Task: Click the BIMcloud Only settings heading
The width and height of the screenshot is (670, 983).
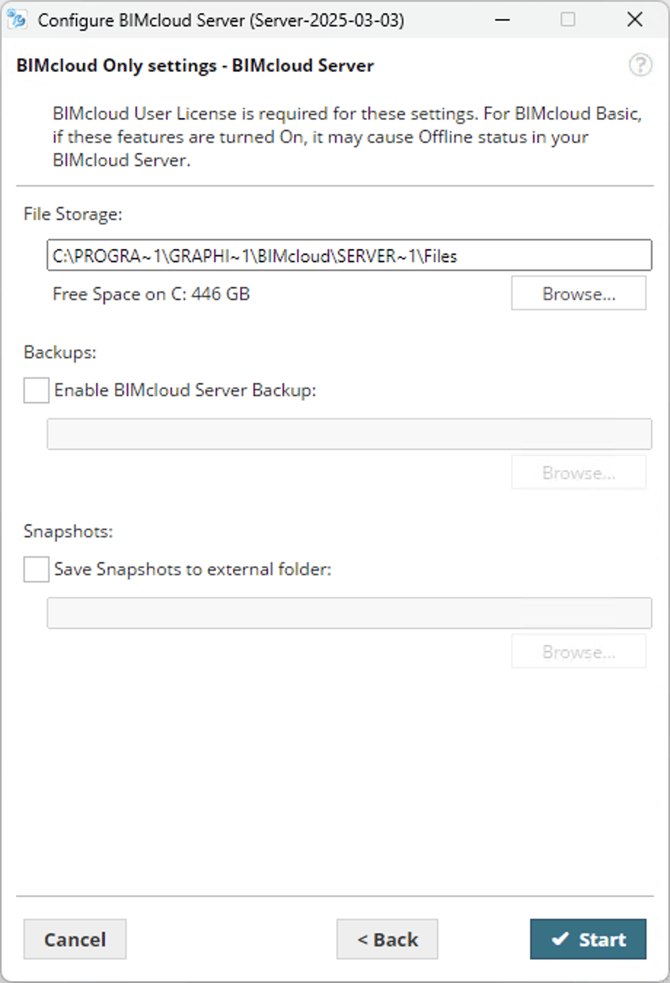Action: [x=193, y=65]
